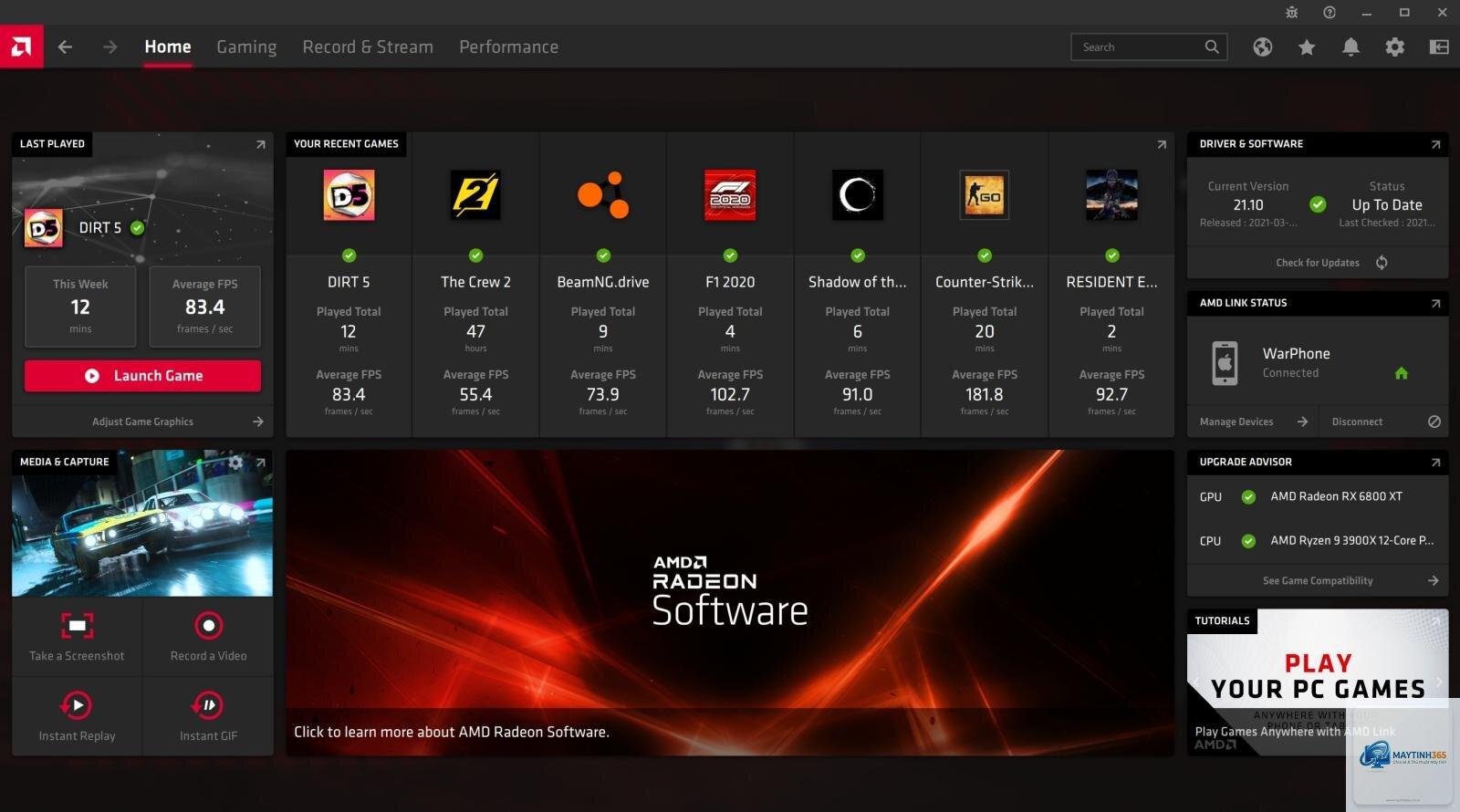Start Instant Replay icon

point(77,705)
